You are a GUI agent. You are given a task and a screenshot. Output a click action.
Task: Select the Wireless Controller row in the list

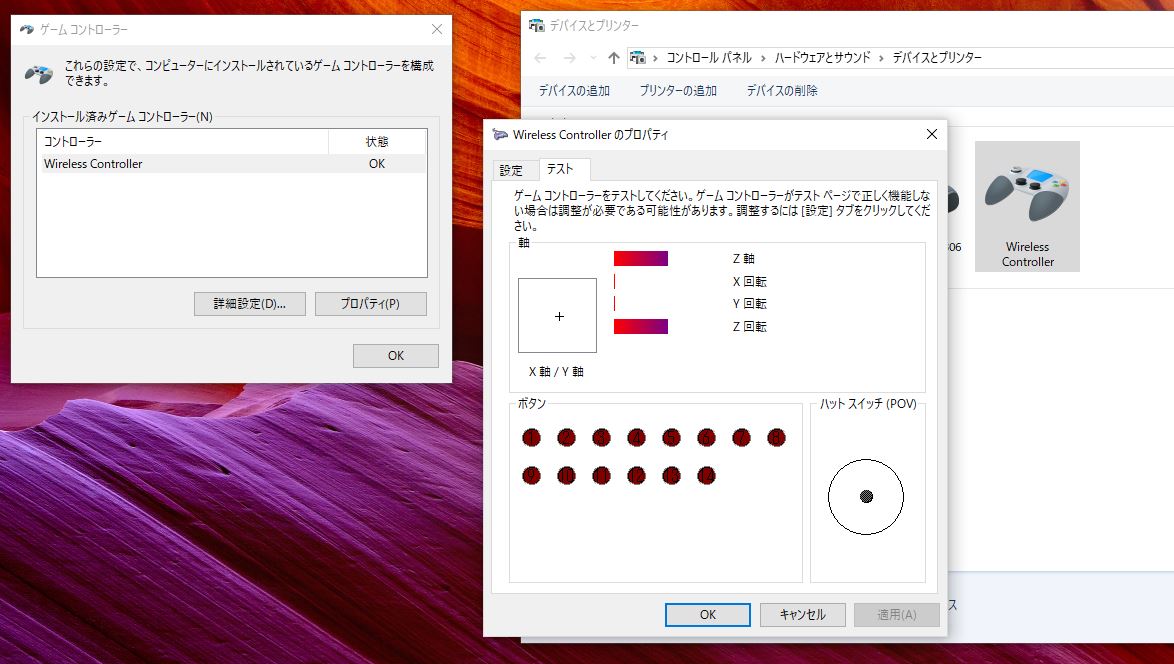pyautogui.click(x=231, y=163)
